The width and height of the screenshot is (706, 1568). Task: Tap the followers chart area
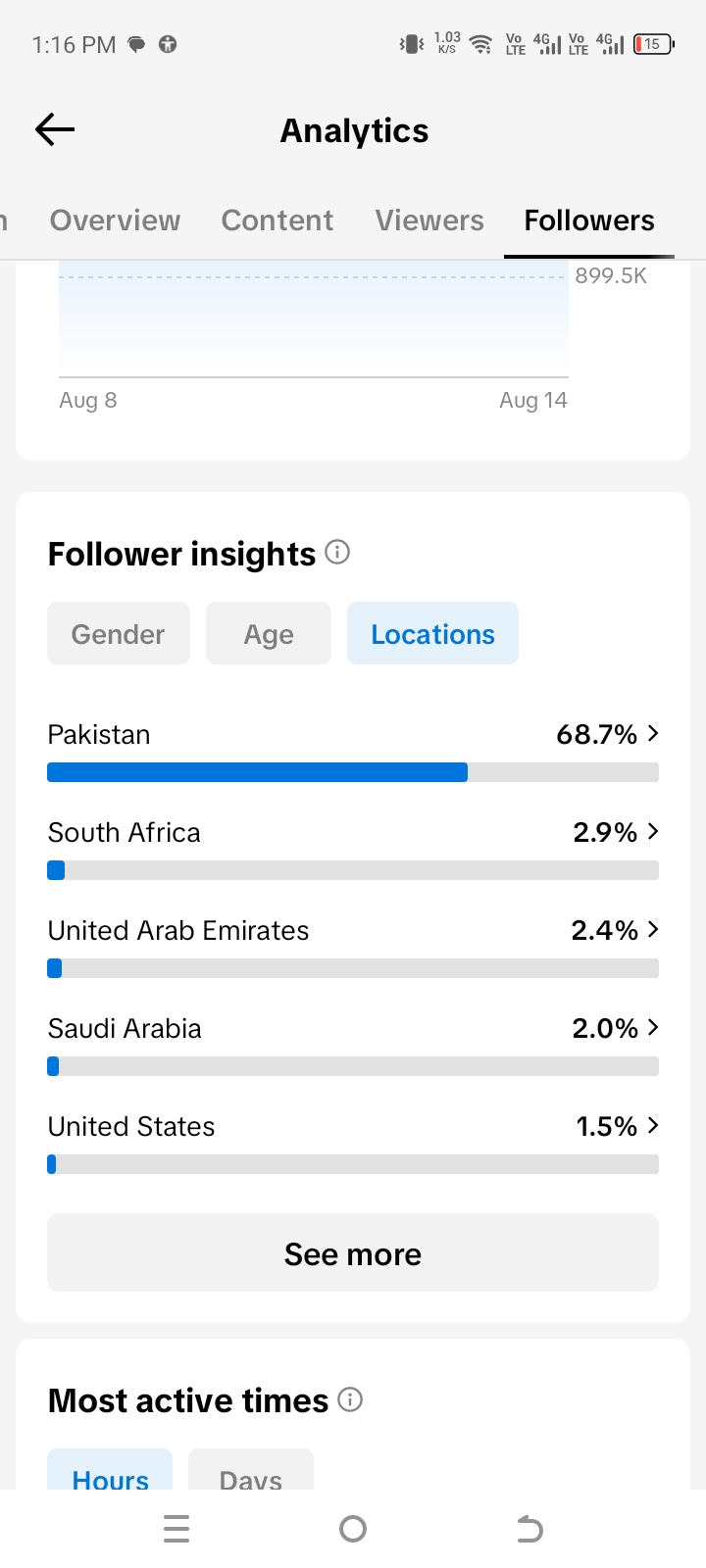coord(314,319)
